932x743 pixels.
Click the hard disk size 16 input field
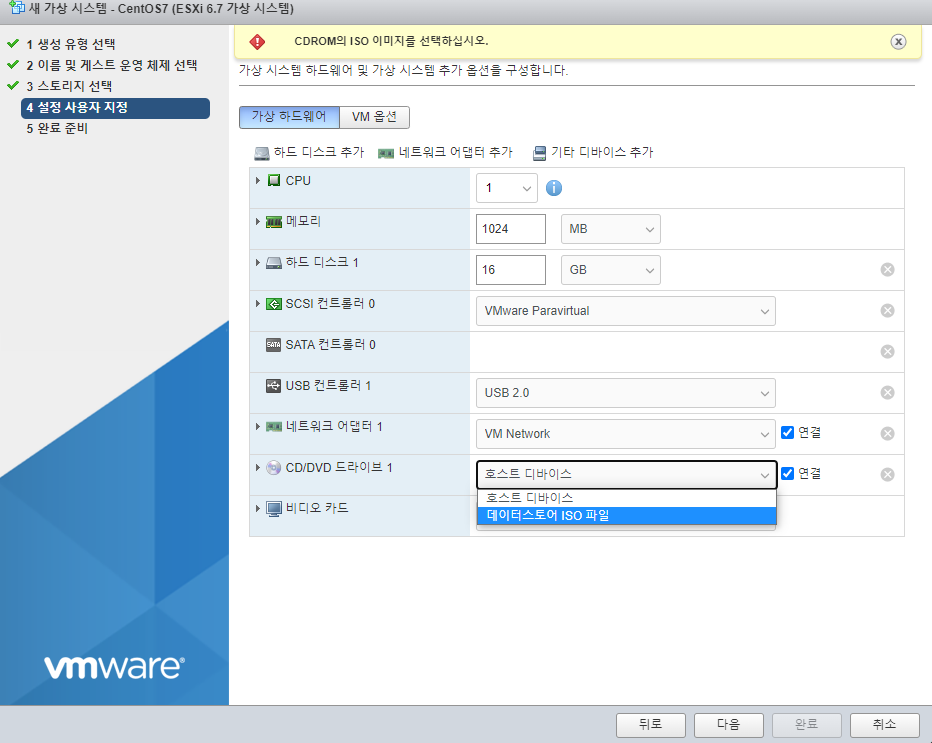(x=511, y=270)
